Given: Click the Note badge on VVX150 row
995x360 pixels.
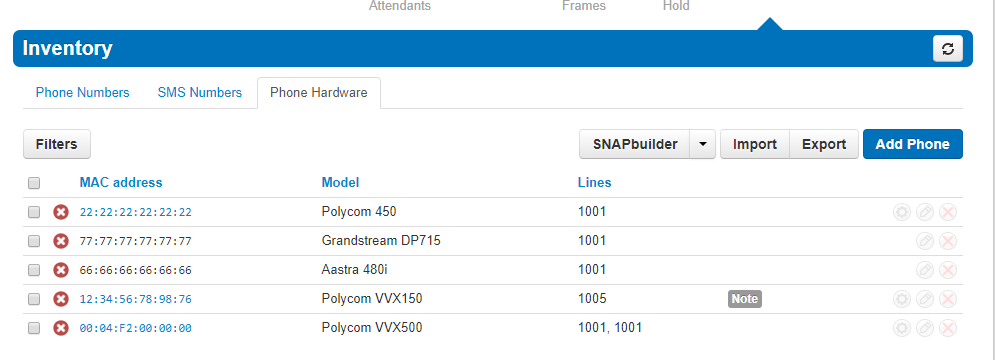Looking at the screenshot, I should pyautogui.click(x=744, y=299).
